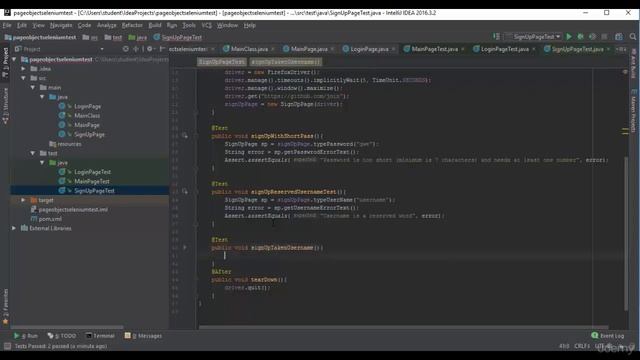Collapse the src folder
This screenshot has width=640, height=360.
click(24, 78)
